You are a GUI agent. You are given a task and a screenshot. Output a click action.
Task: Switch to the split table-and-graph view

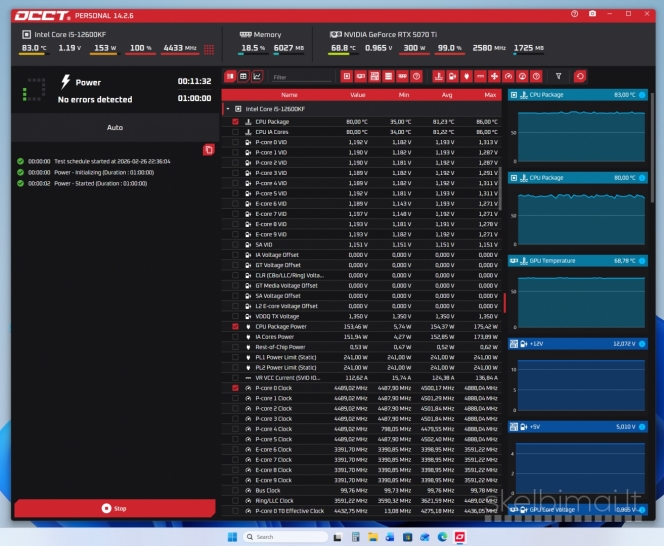point(230,77)
